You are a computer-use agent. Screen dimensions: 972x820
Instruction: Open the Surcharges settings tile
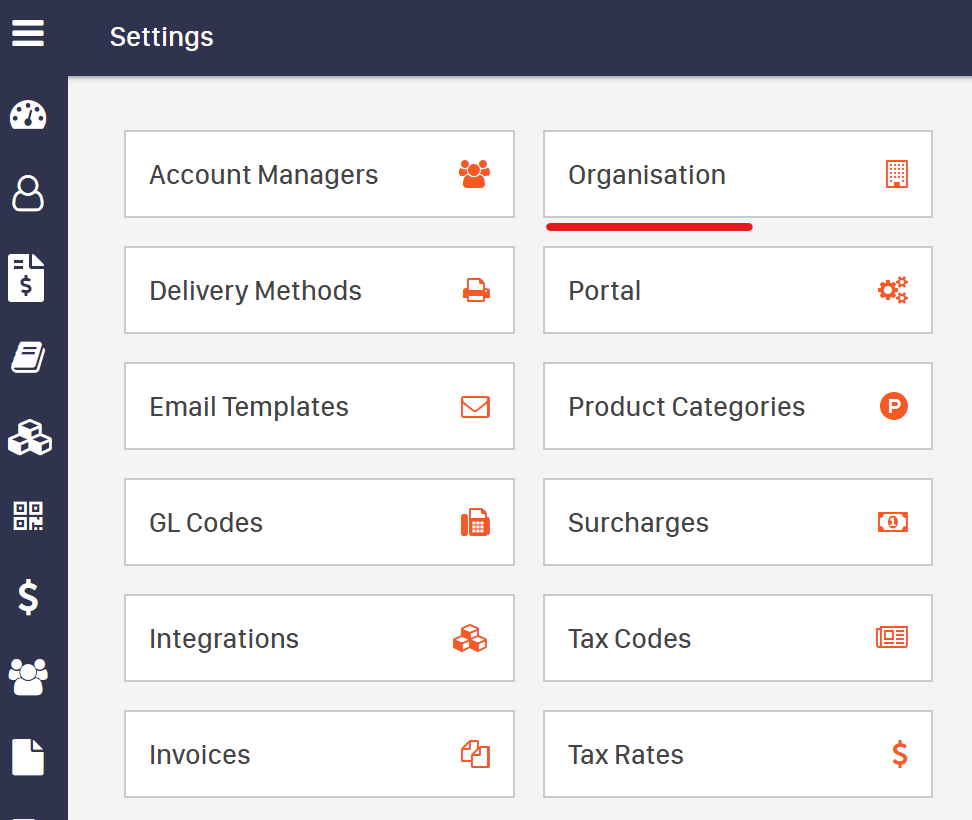(737, 522)
